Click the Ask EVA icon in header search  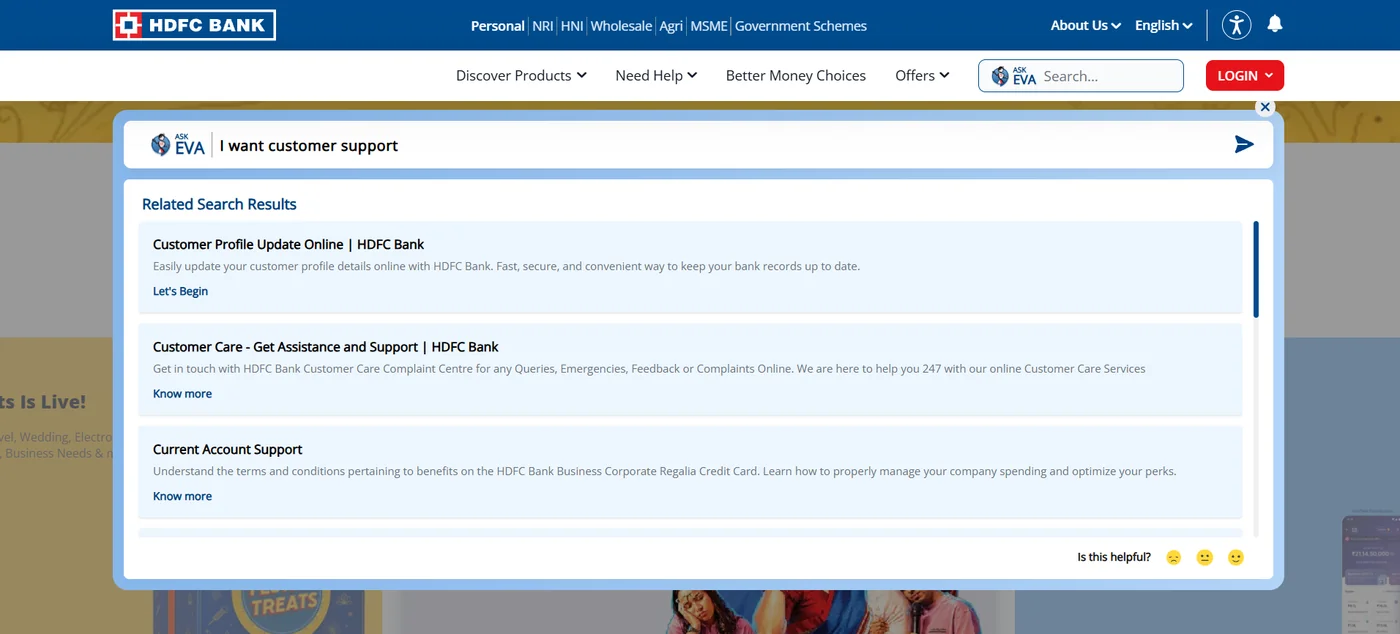[x=1013, y=76]
